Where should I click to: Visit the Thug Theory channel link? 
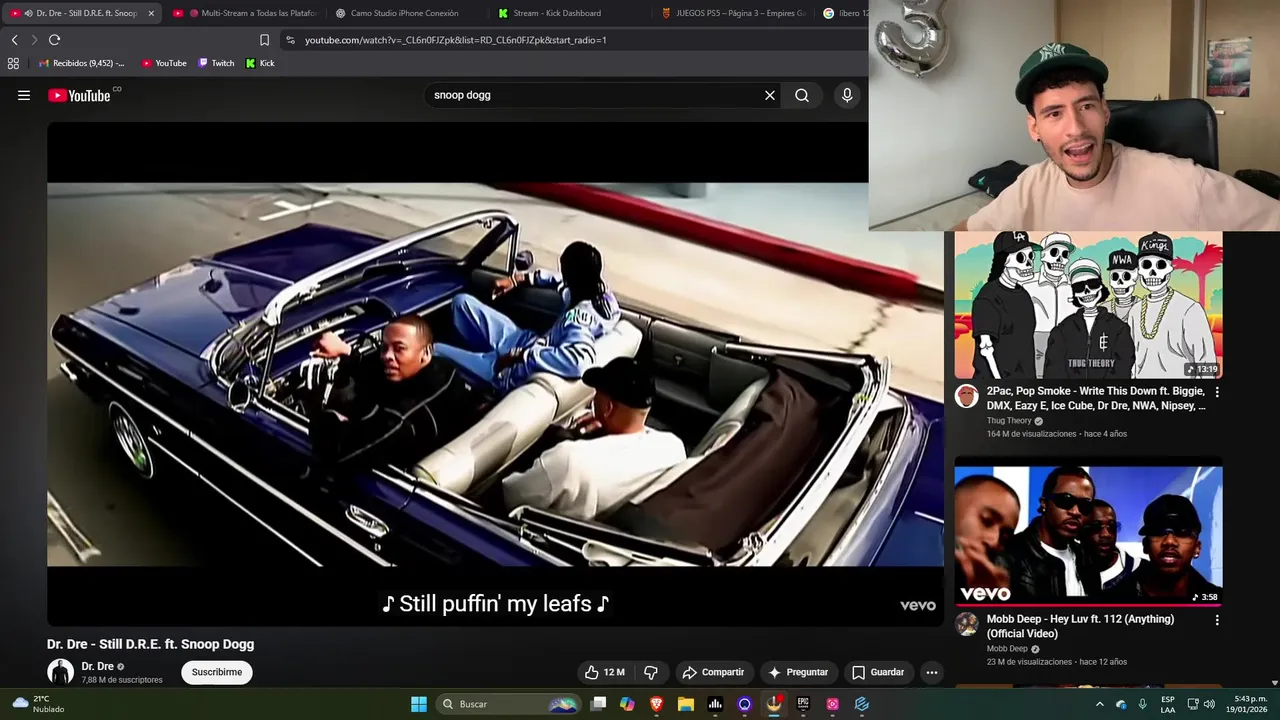[1009, 421]
